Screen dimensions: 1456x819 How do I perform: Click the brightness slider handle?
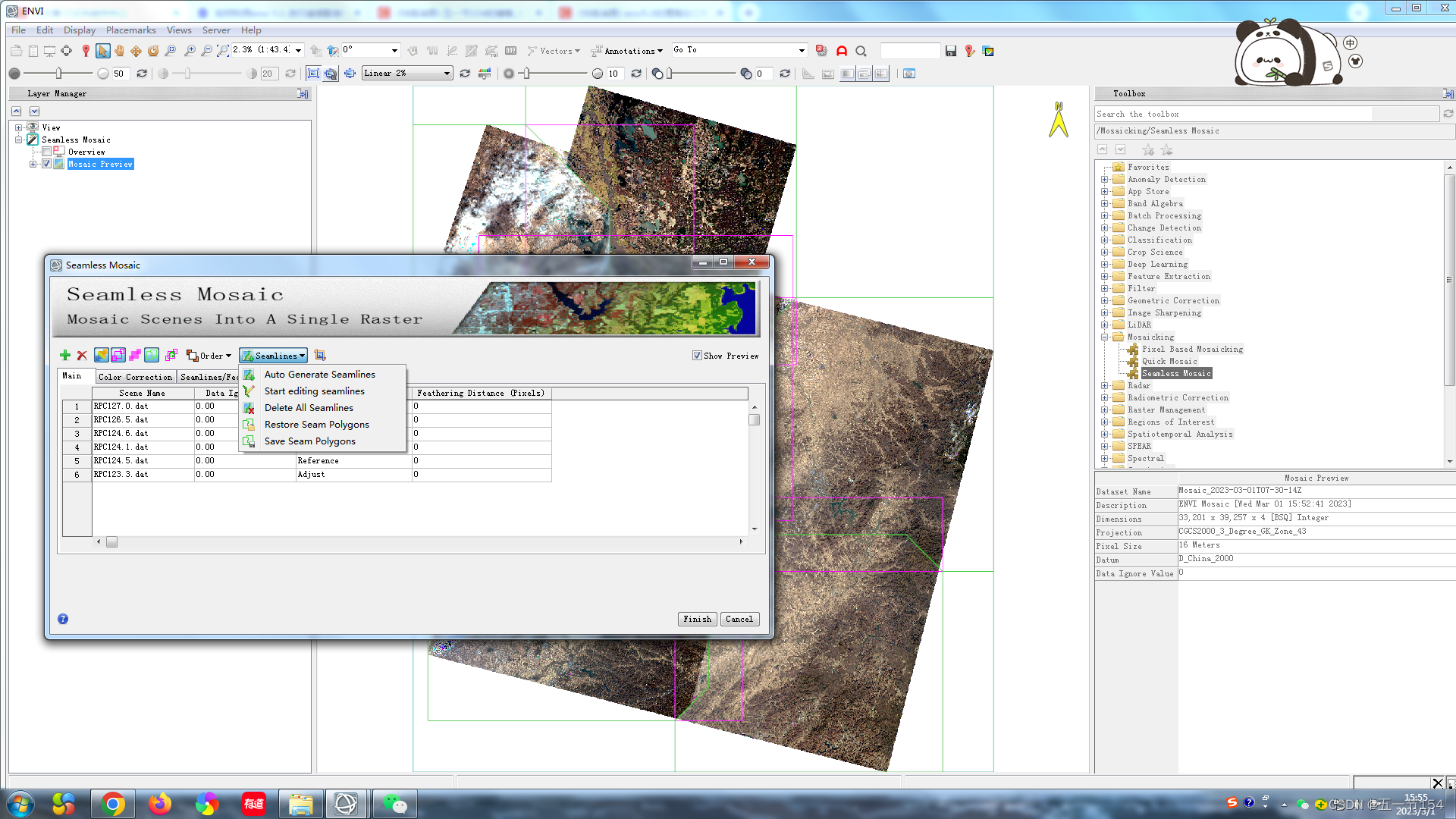(x=58, y=74)
